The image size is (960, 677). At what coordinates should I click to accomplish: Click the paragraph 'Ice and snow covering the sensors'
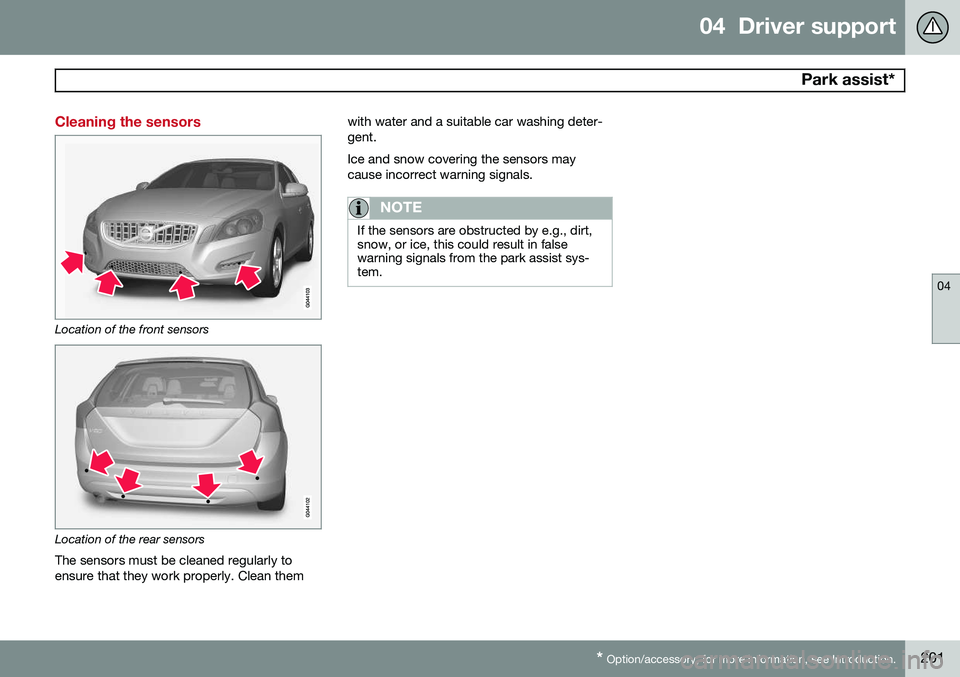[x=462, y=166]
